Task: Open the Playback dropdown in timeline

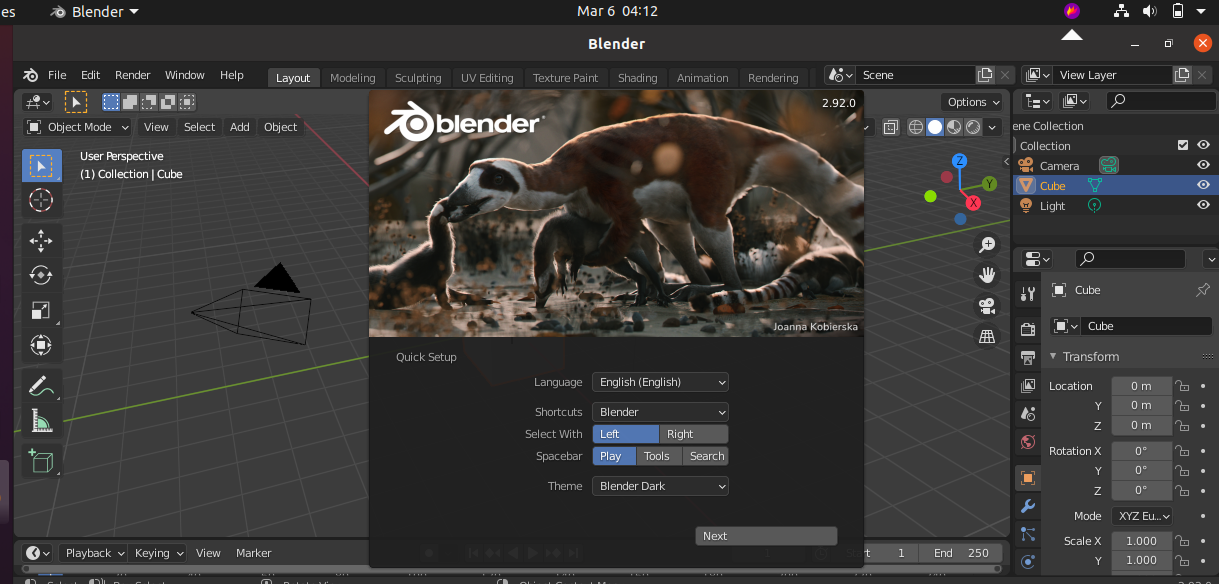Action: [x=93, y=553]
